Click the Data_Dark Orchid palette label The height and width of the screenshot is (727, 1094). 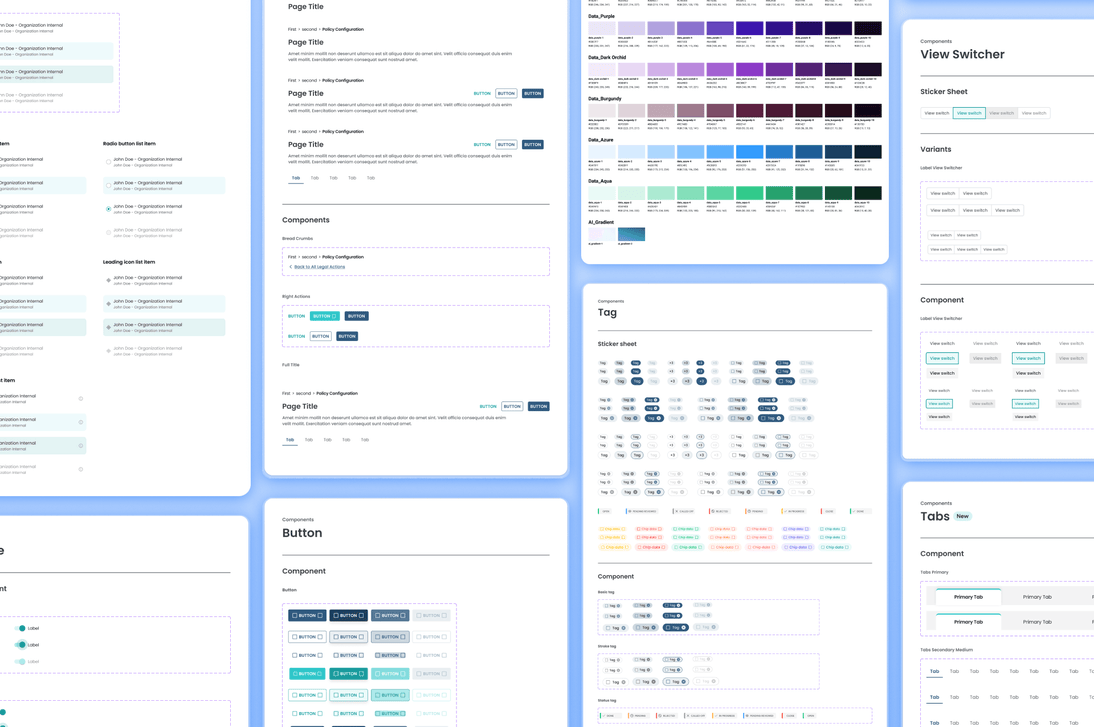pyautogui.click(x=607, y=57)
